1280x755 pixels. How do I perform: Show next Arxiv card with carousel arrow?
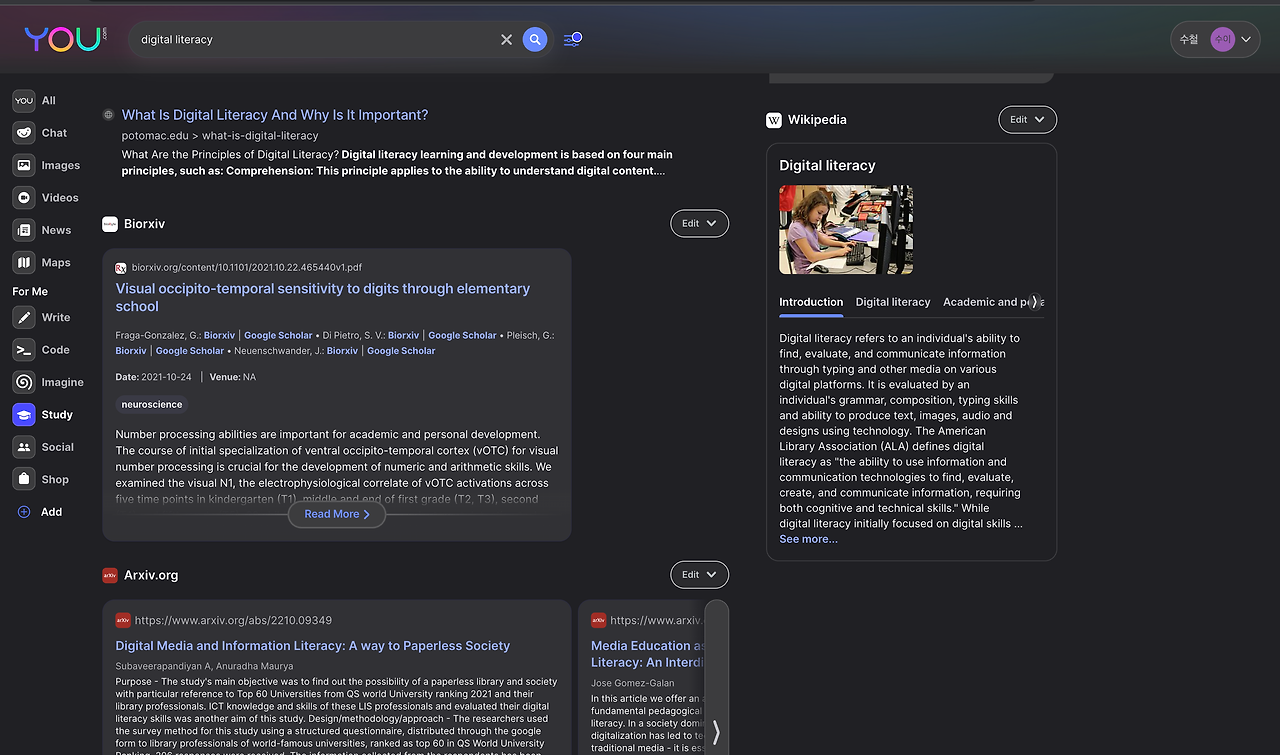716,733
